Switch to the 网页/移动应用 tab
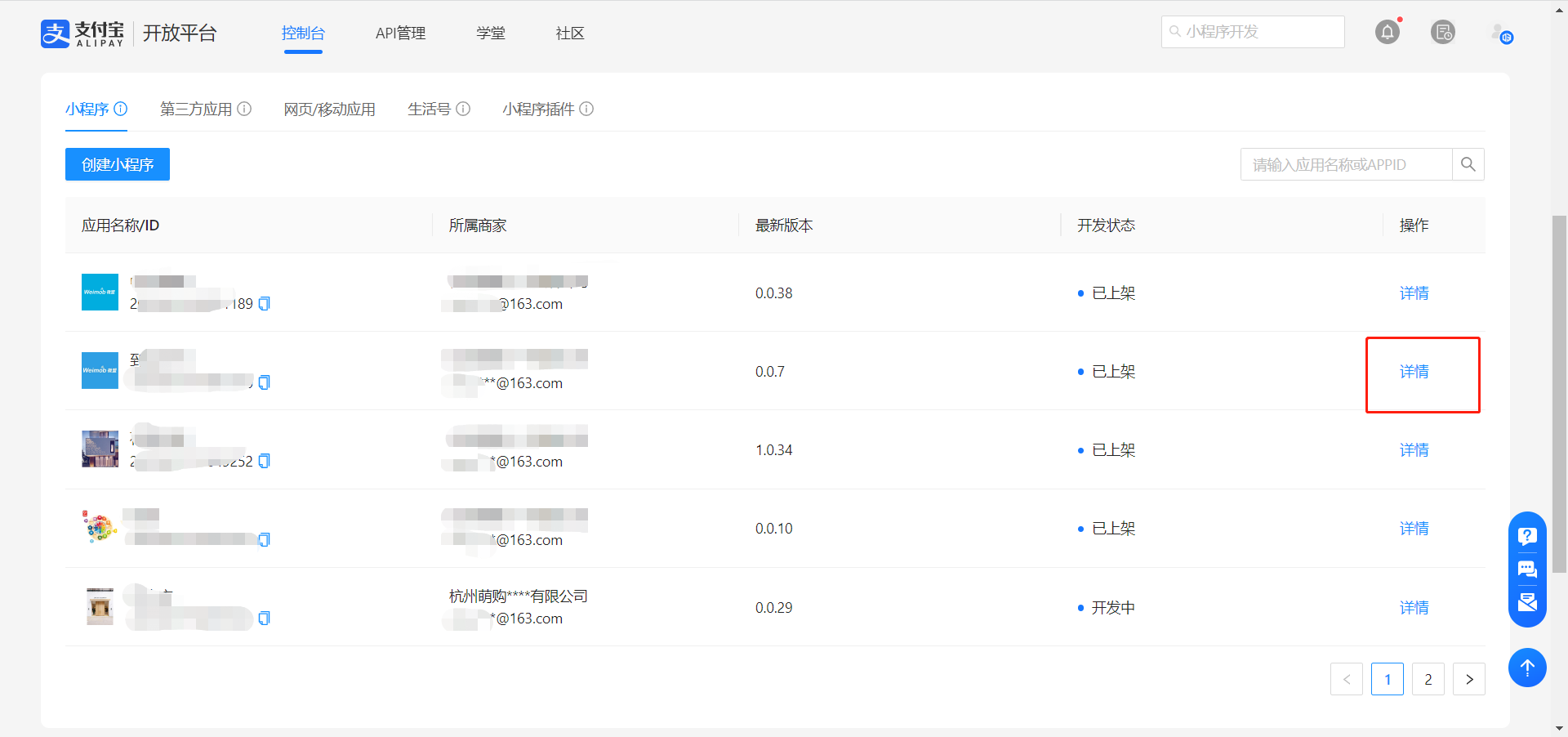Viewport: 1568px width, 737px height. click(329, 109)
